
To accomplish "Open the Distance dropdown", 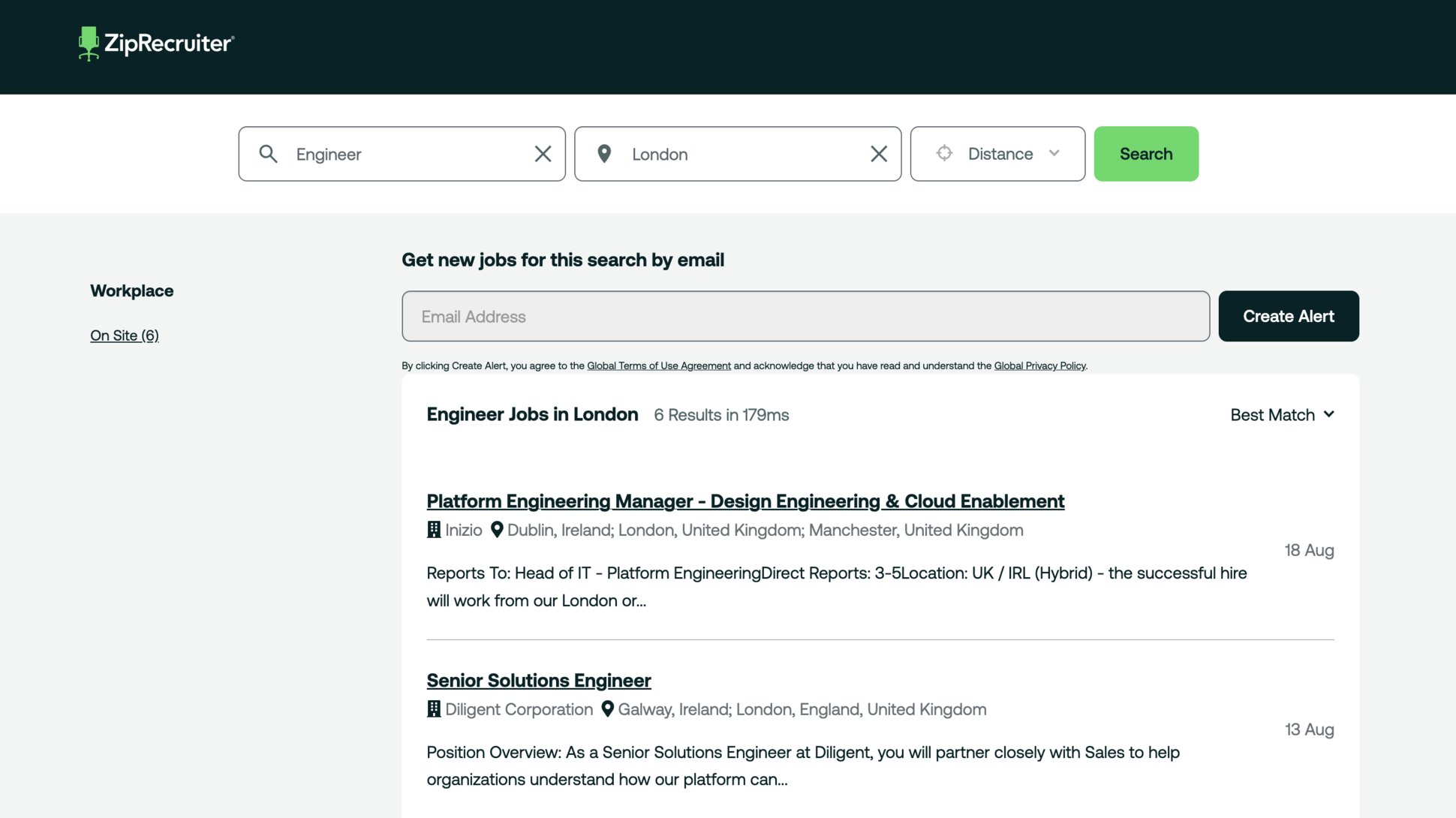I will [997, 154].
